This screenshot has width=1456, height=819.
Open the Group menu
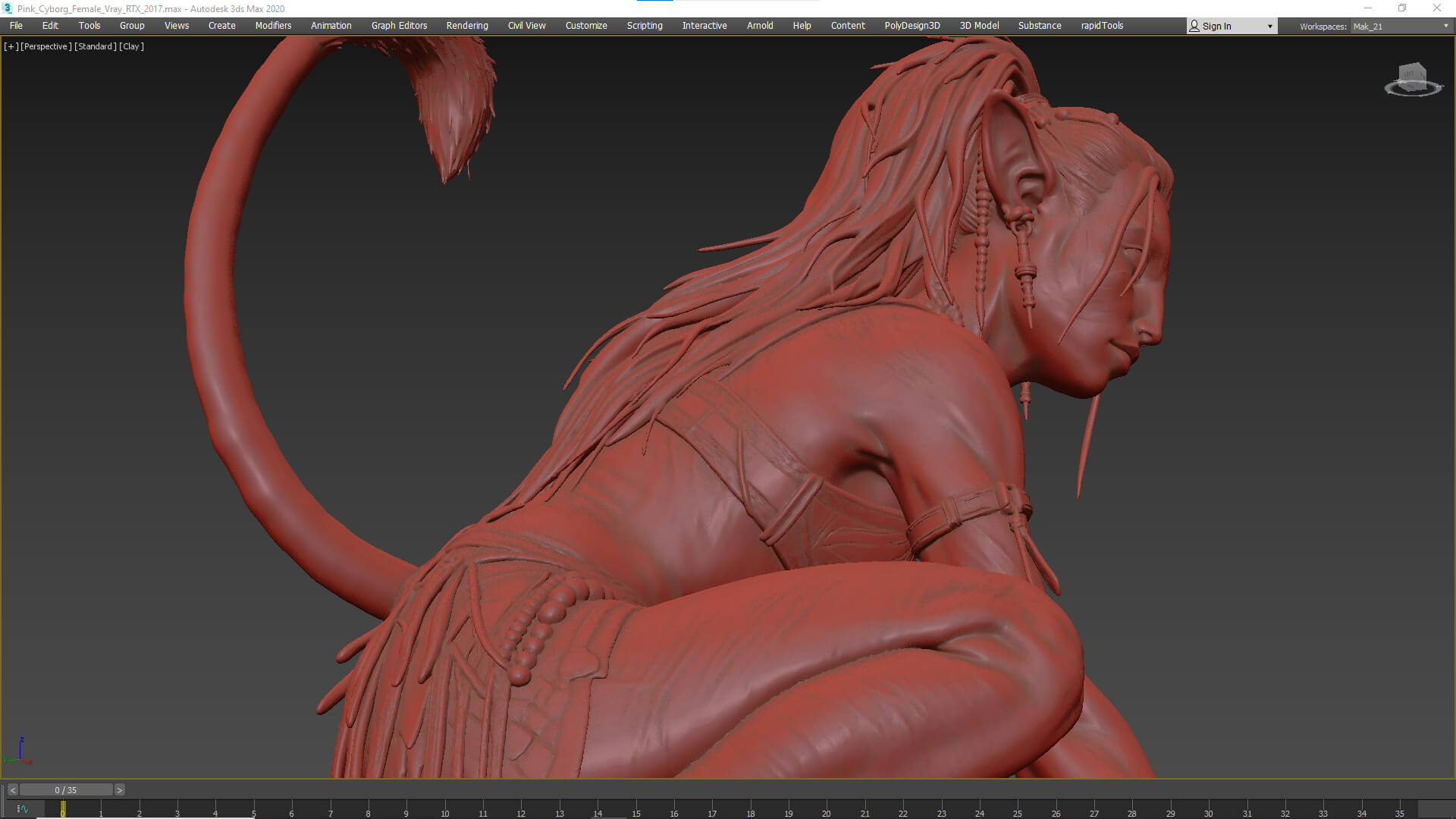(132, 26)
